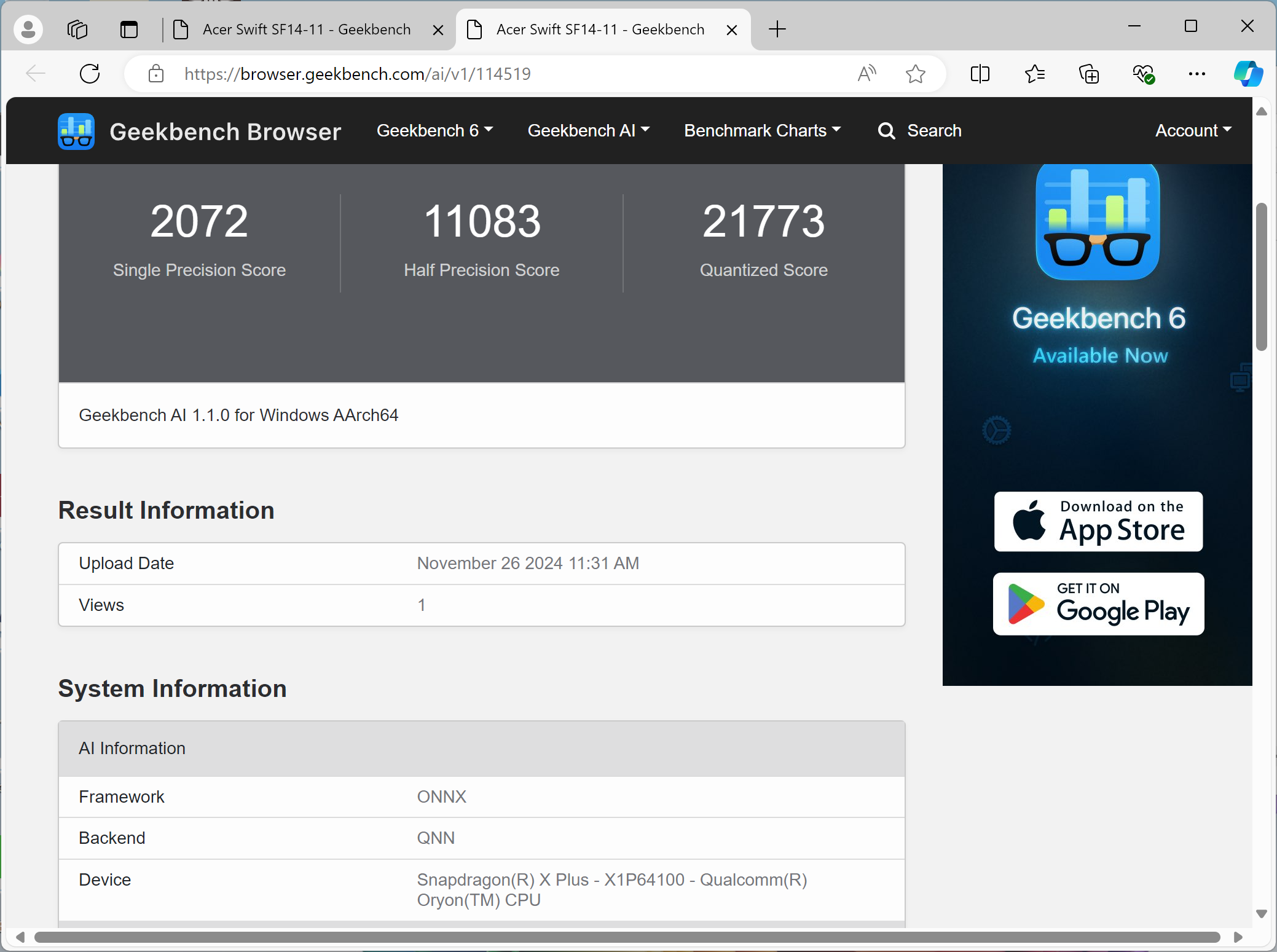Click Get it on Google Play badge
This screenshot has height=952, width=1277.
(1098, 604)
